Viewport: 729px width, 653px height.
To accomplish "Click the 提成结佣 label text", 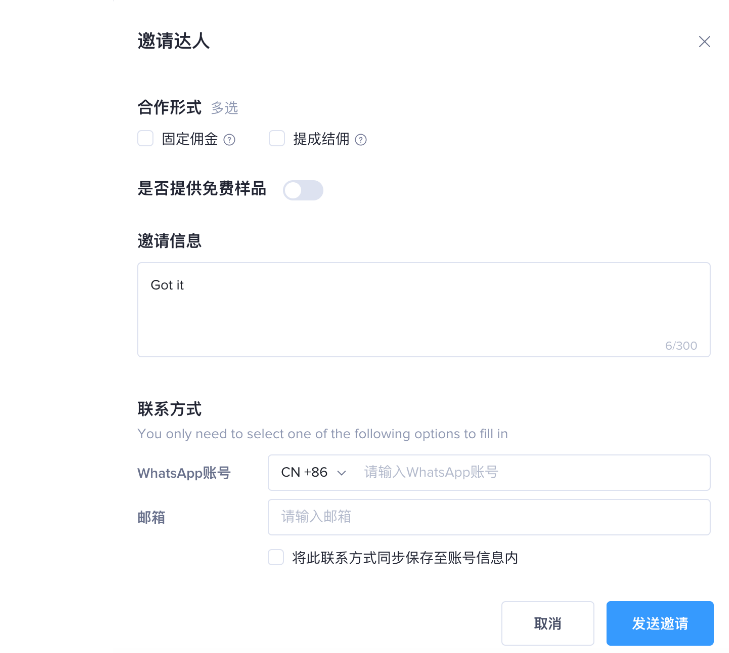I will (321, 139).
